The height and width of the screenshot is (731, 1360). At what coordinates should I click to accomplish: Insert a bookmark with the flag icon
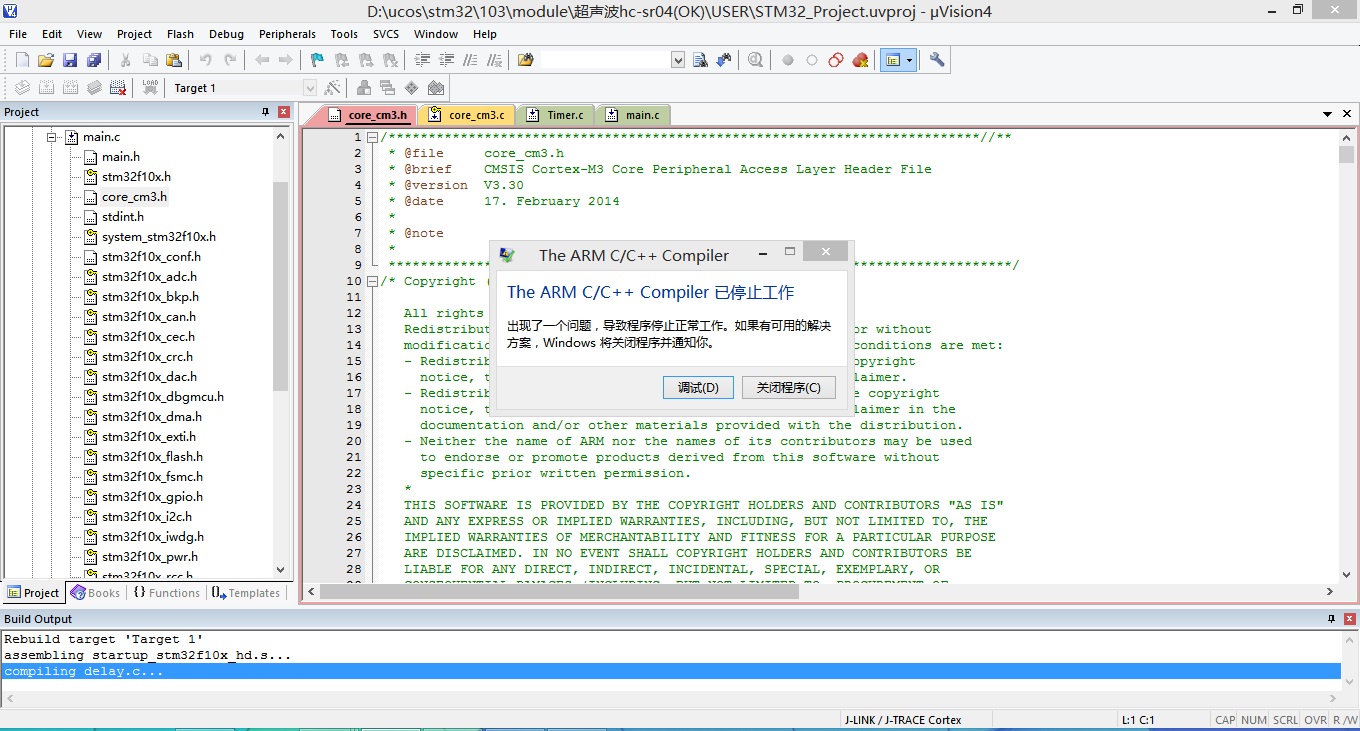317,60
